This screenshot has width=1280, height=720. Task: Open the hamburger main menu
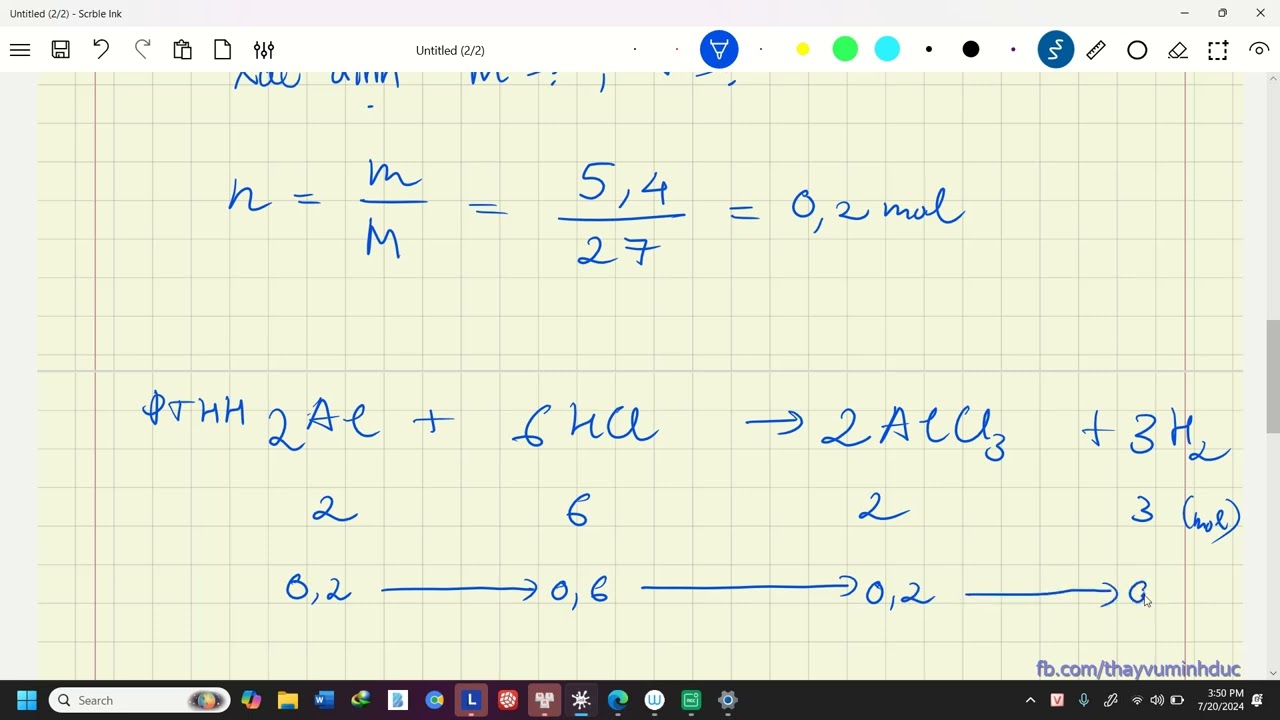pos(20,50)
